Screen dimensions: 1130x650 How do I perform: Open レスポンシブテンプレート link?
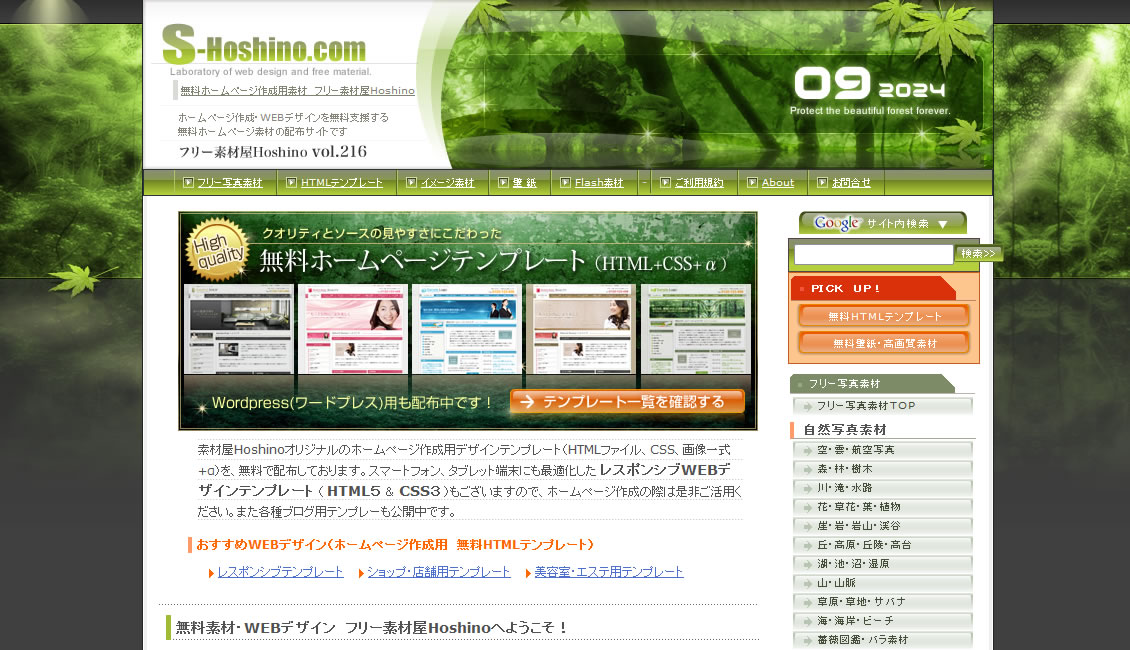280,572
